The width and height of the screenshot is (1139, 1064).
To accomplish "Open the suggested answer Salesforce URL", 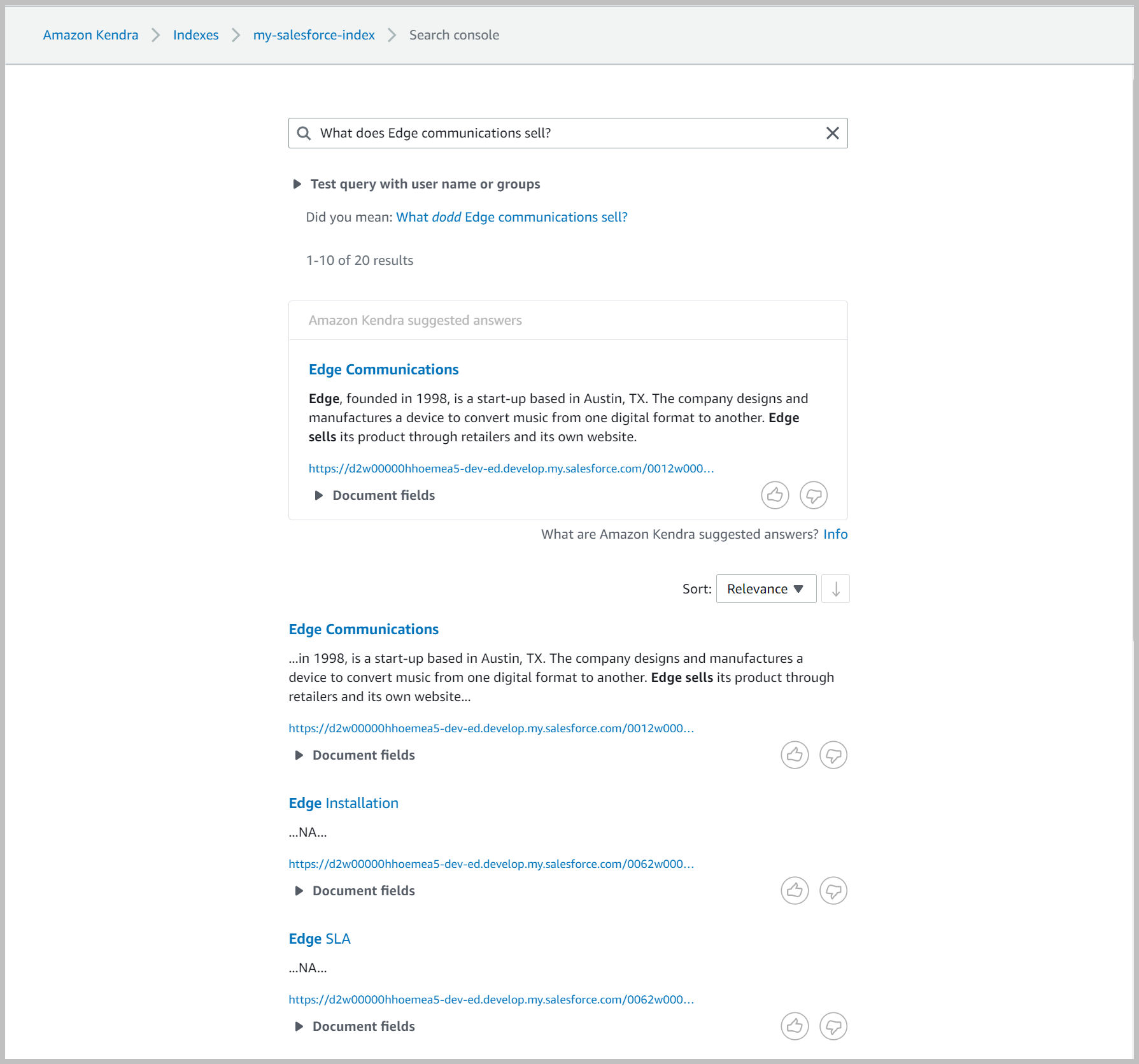I will point(511,469).
